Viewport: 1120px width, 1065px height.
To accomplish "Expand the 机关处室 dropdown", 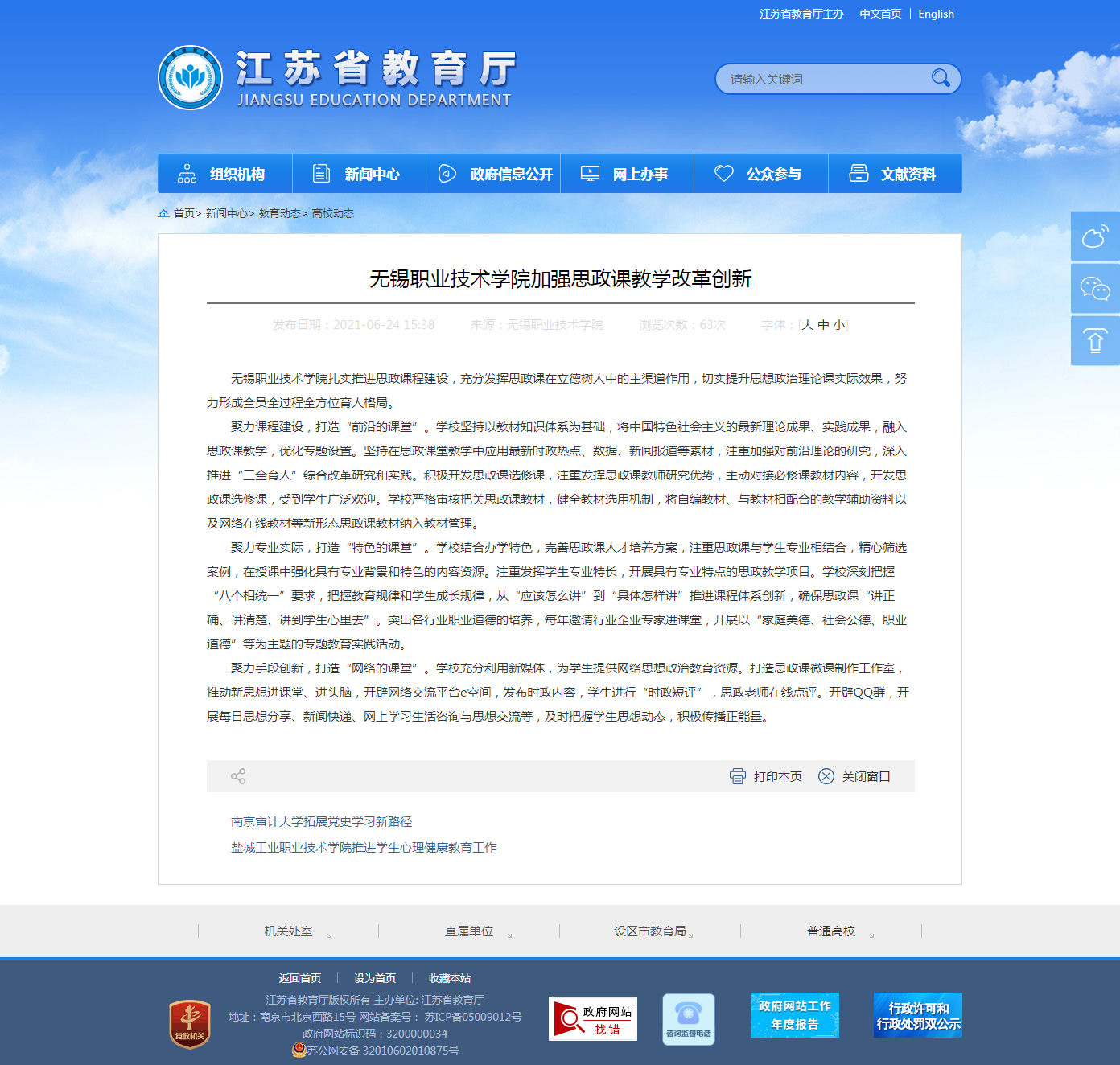I will click(289, 931).
